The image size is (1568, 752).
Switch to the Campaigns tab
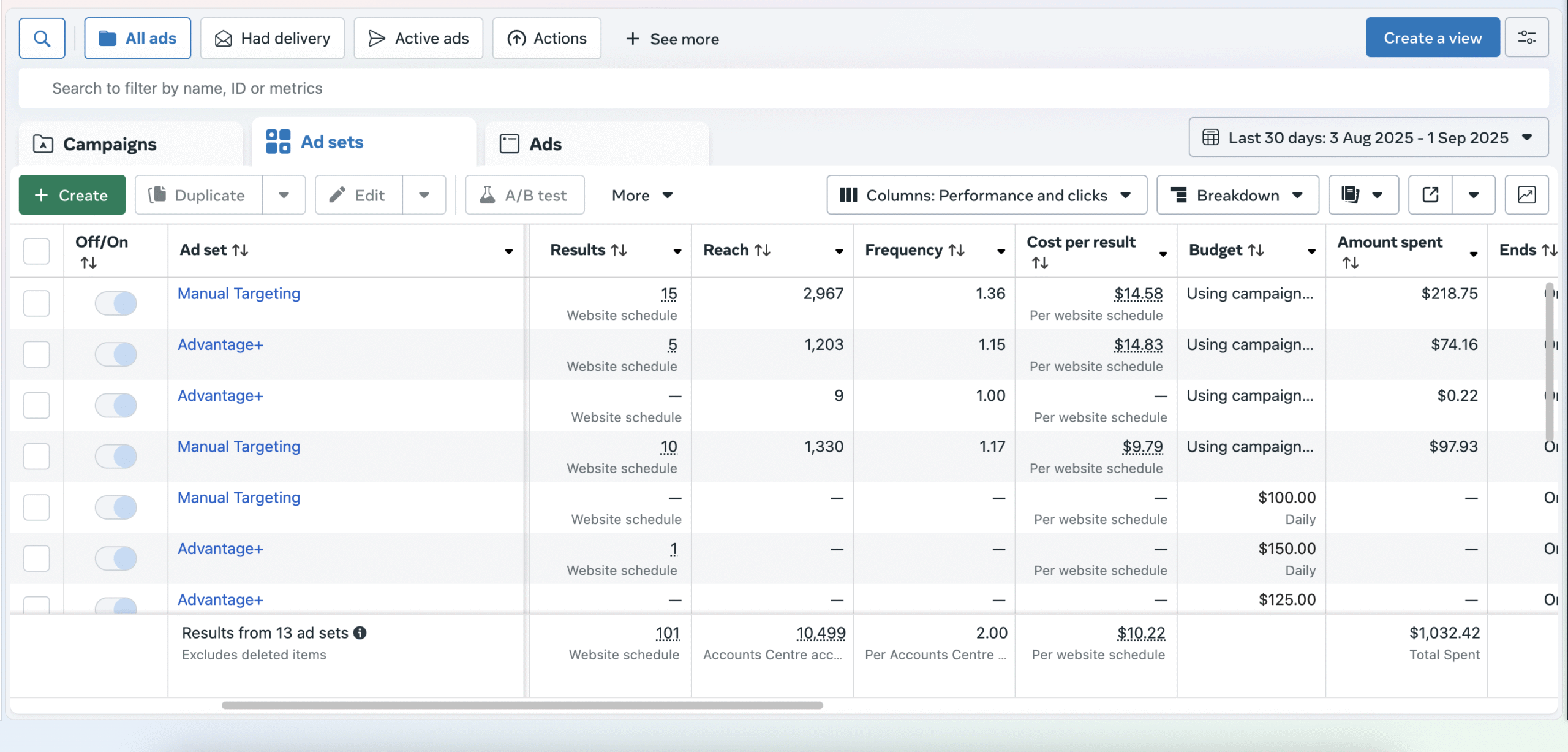(110, 144)
